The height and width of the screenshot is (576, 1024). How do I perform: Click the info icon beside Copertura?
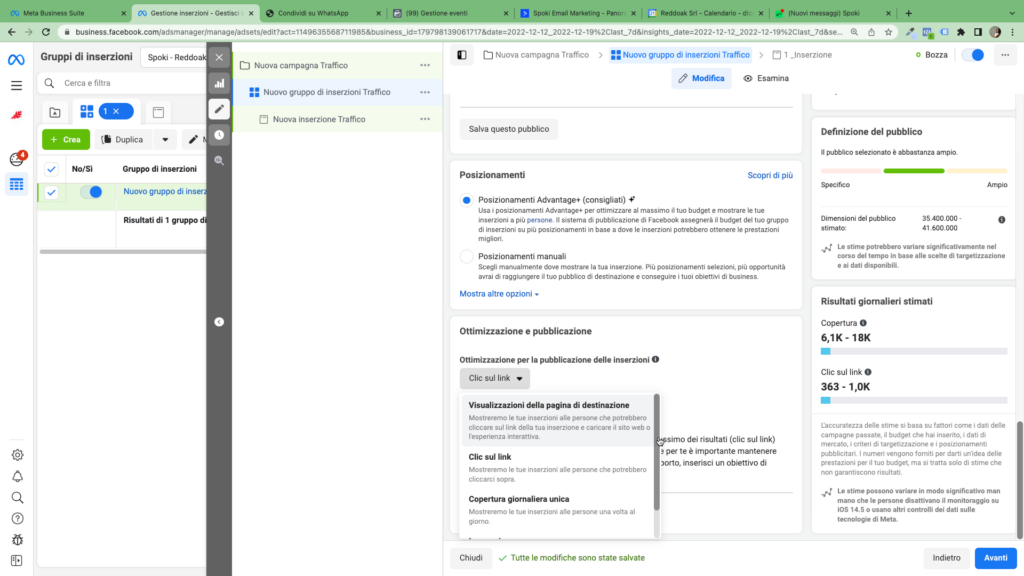point(863,323)
